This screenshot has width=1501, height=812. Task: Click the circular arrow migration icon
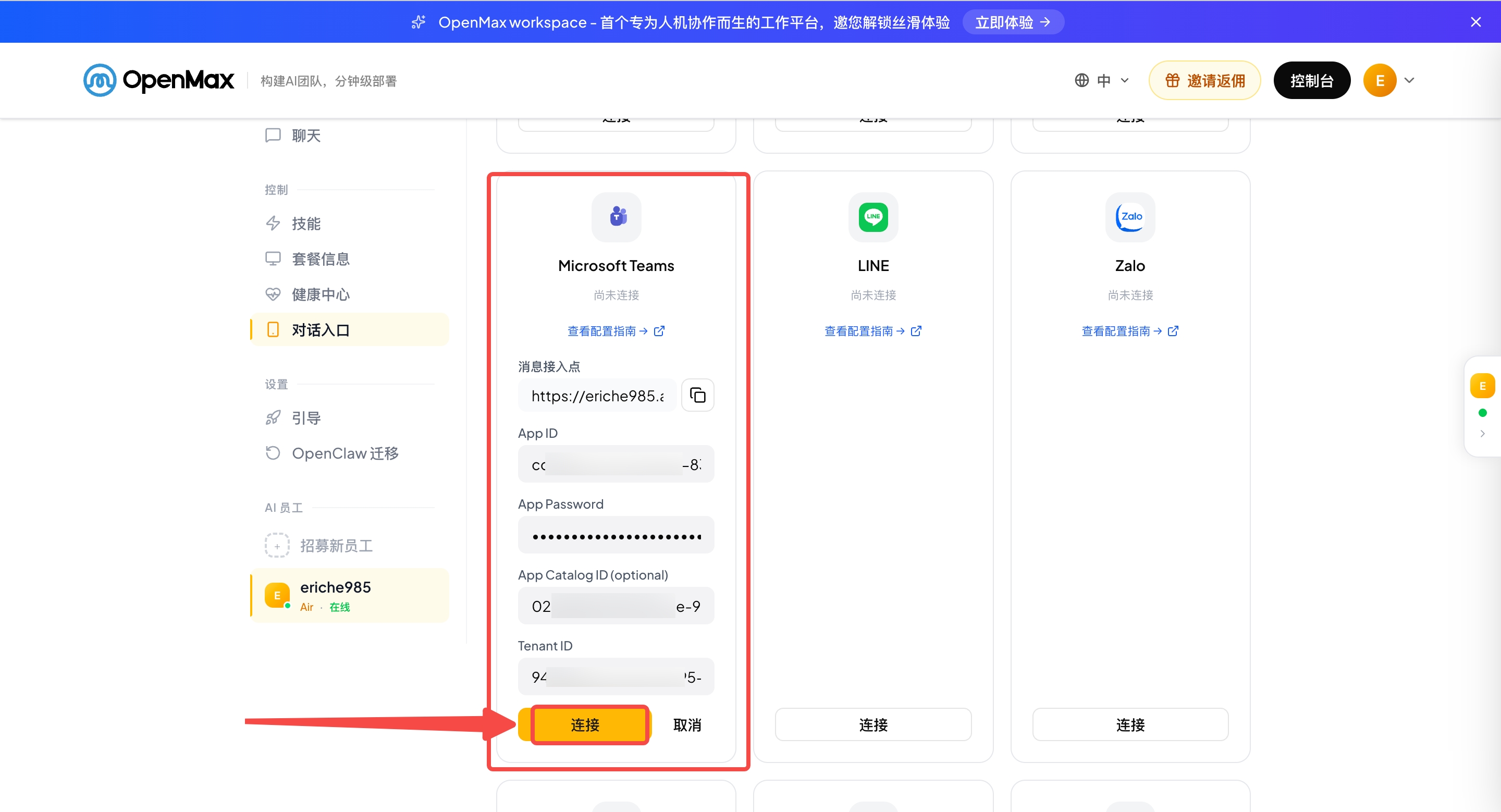click(273, 452)
